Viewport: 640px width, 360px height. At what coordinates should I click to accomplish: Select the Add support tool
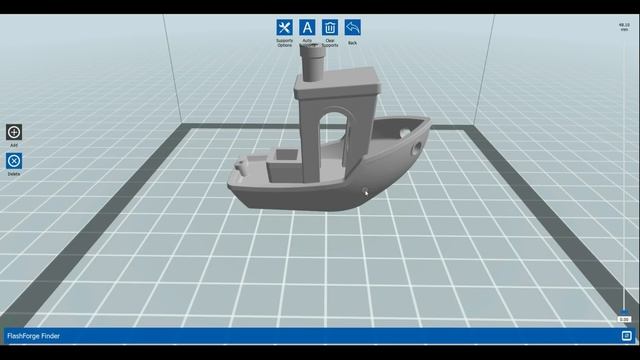(x=14, y=132)
